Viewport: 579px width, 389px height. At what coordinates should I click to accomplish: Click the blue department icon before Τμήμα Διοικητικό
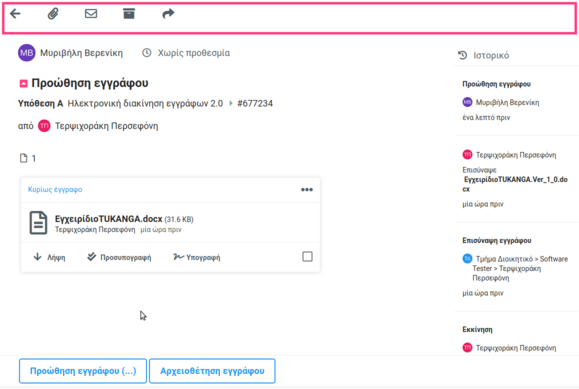point(467,259)
